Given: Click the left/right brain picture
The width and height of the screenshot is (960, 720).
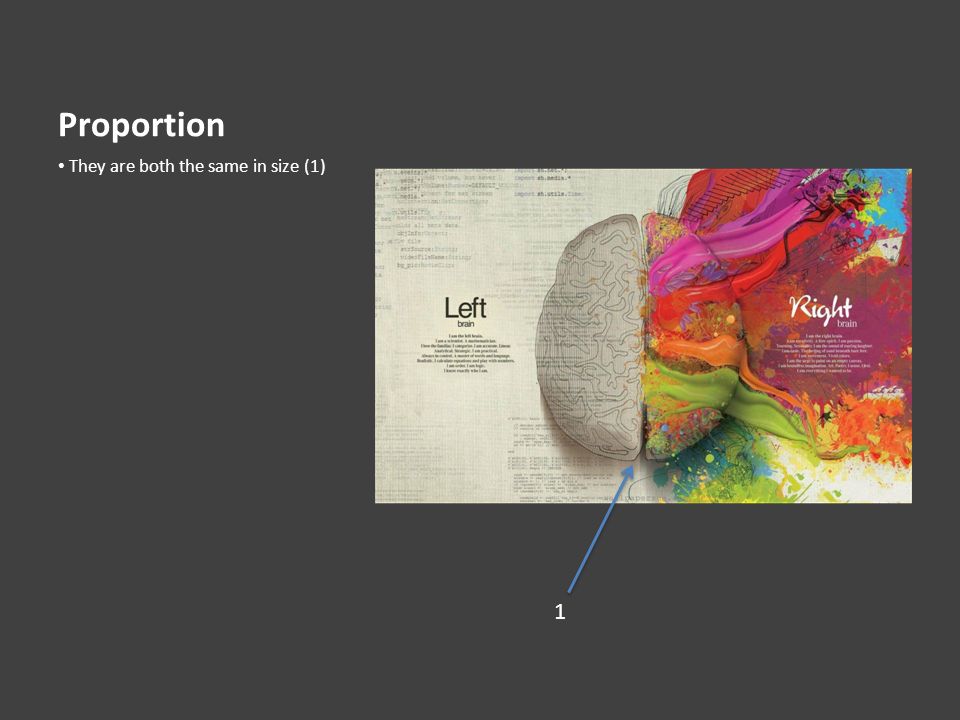Looking at the screenshot, I should click(643, 336).
